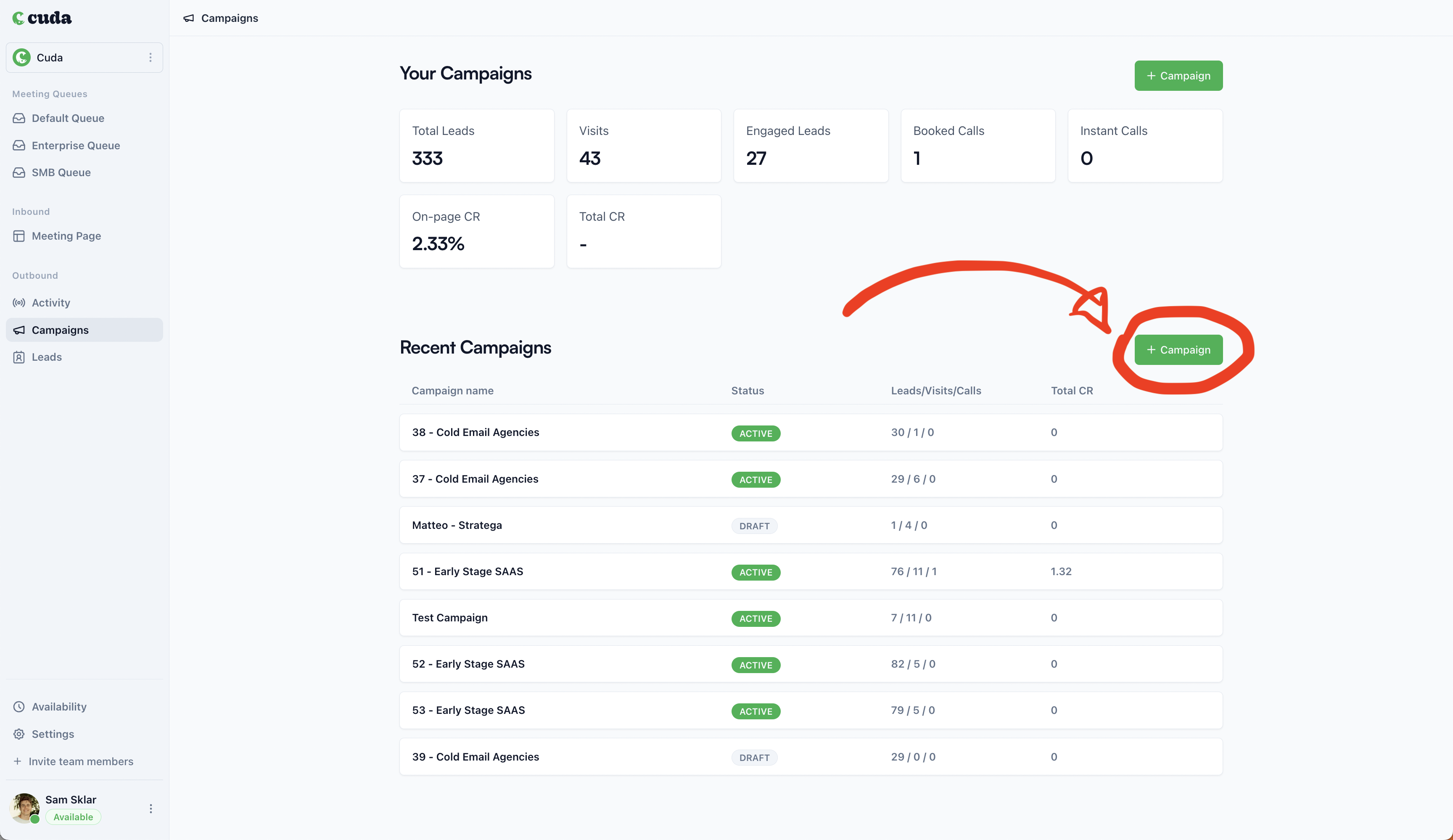Open 39 - Cold Email Agencies campaign
This screenshot has height=840, width=1453.
811,756
